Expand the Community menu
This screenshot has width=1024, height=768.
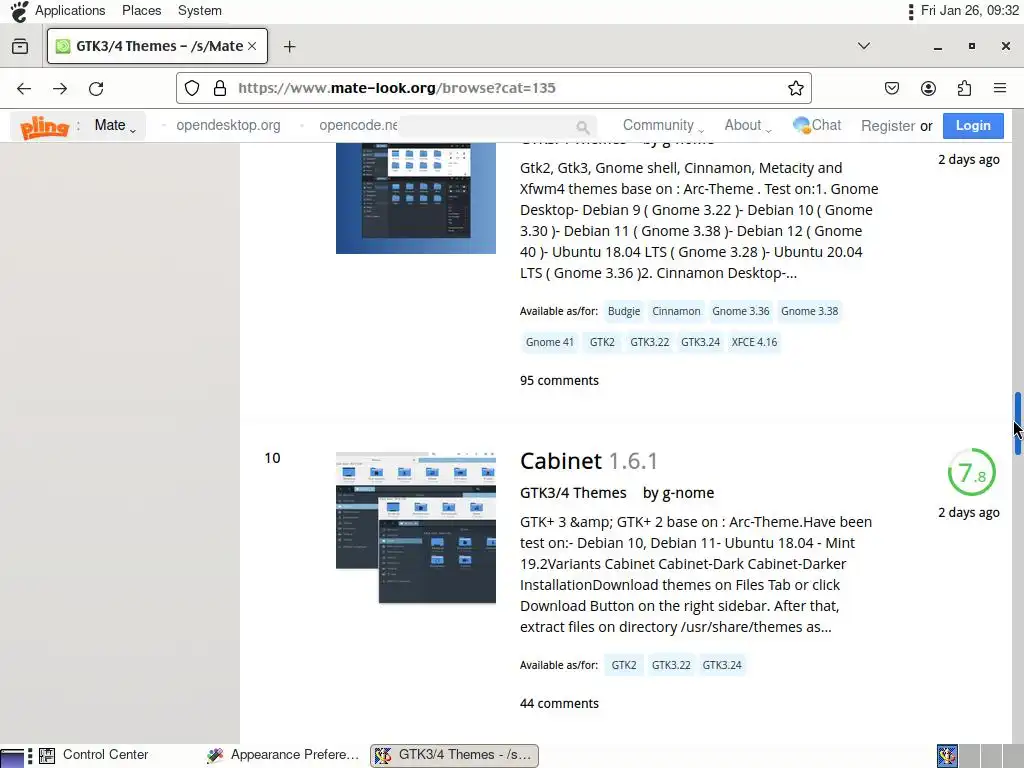coord(662,125)
